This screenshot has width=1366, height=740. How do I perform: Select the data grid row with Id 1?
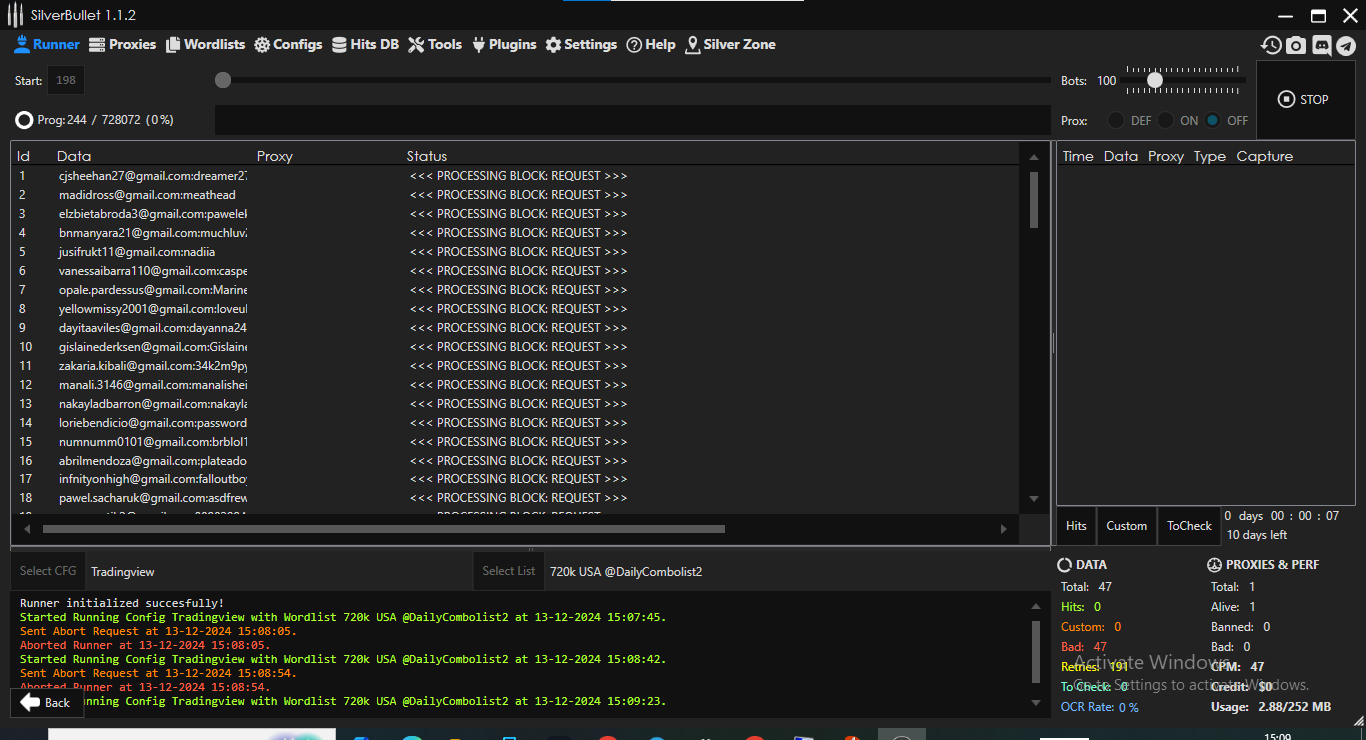(x=517, y=176)
